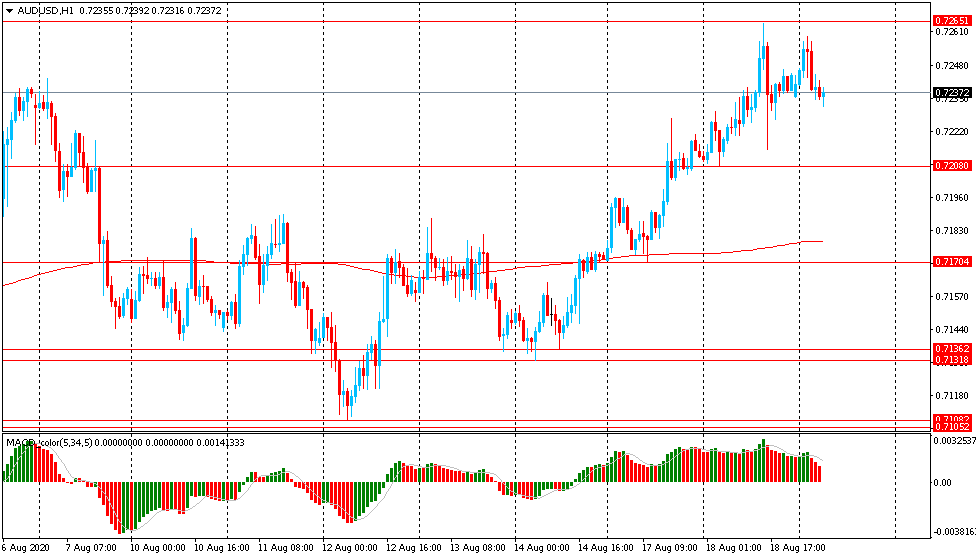Click the 0.72610 price scale value

coord(952,32)
